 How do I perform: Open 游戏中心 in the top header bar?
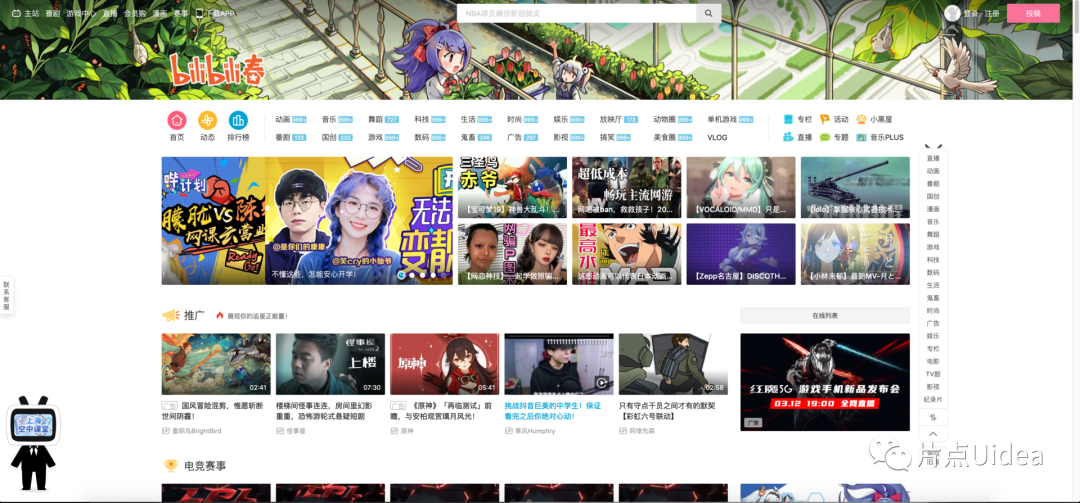pos(81,13)
